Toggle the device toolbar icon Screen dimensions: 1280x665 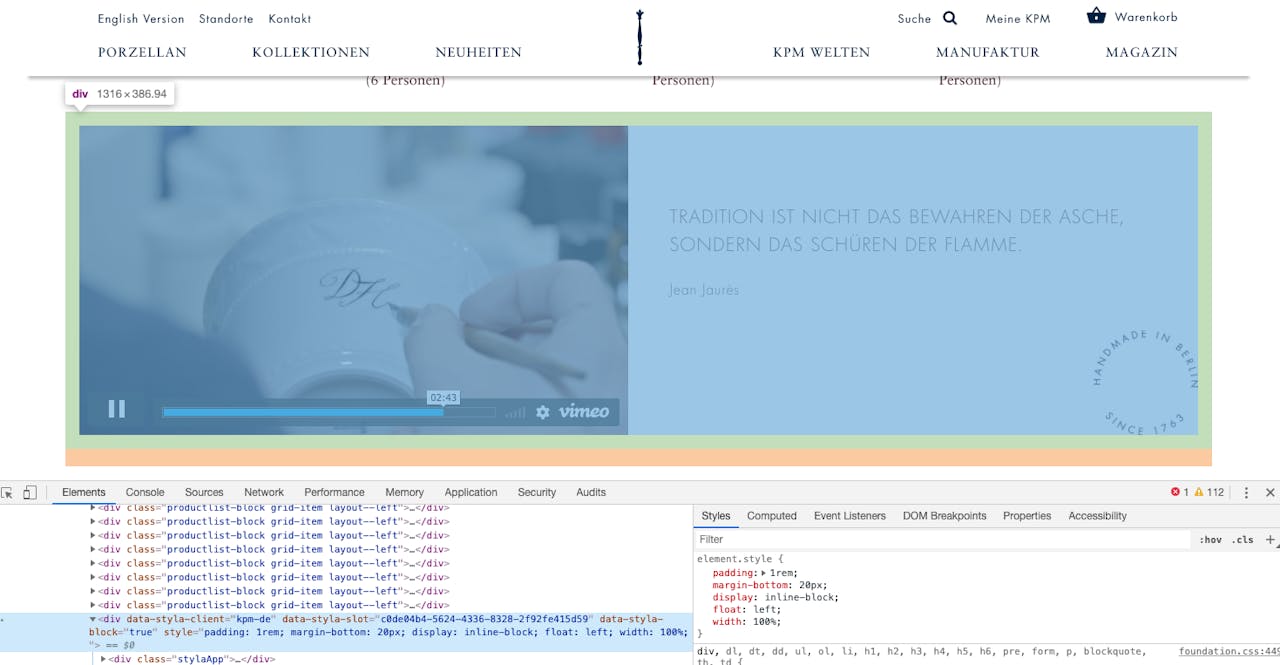[30, 492]
